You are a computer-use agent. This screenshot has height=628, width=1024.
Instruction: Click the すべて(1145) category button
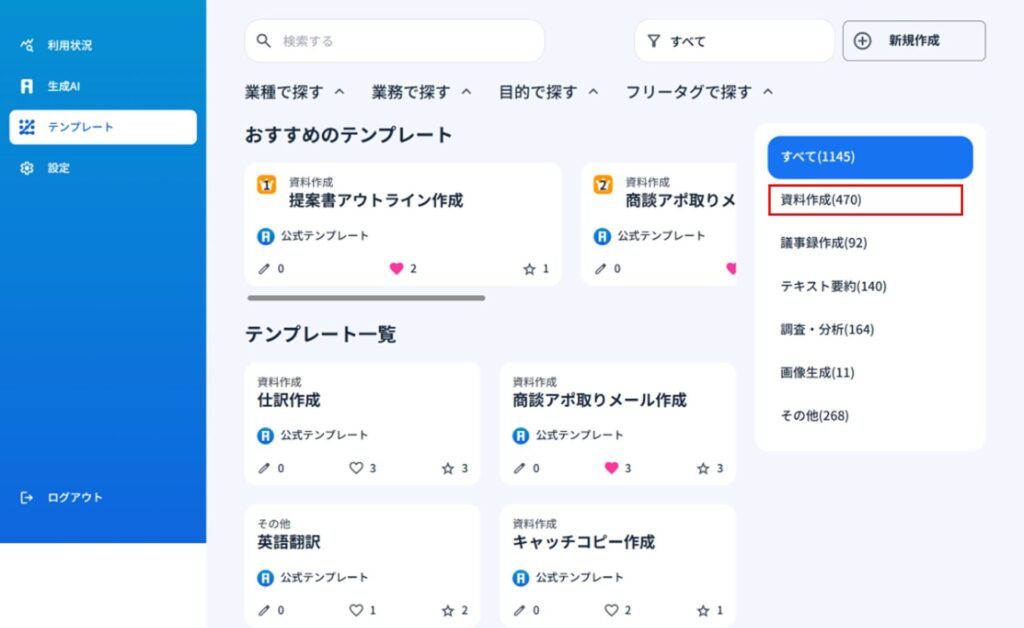coord(870,157)
